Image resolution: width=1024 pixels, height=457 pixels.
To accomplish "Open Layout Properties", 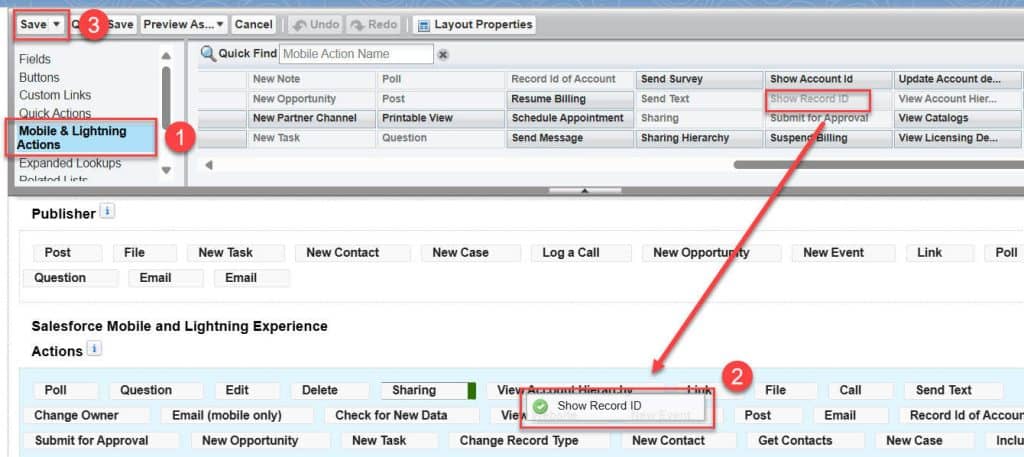I will [x=474, y=25].
